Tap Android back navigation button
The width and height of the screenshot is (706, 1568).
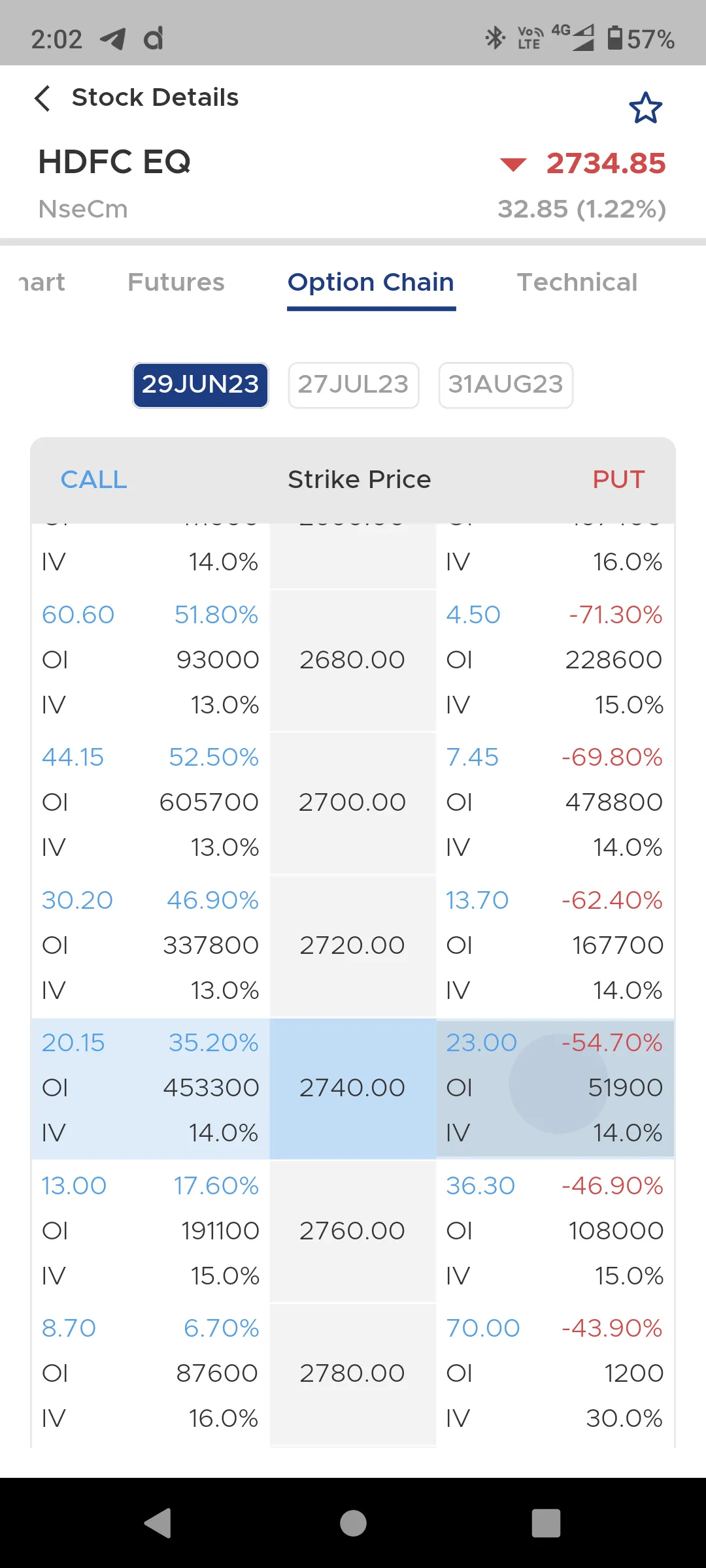pyautogui.click(x=158, y=1524)
